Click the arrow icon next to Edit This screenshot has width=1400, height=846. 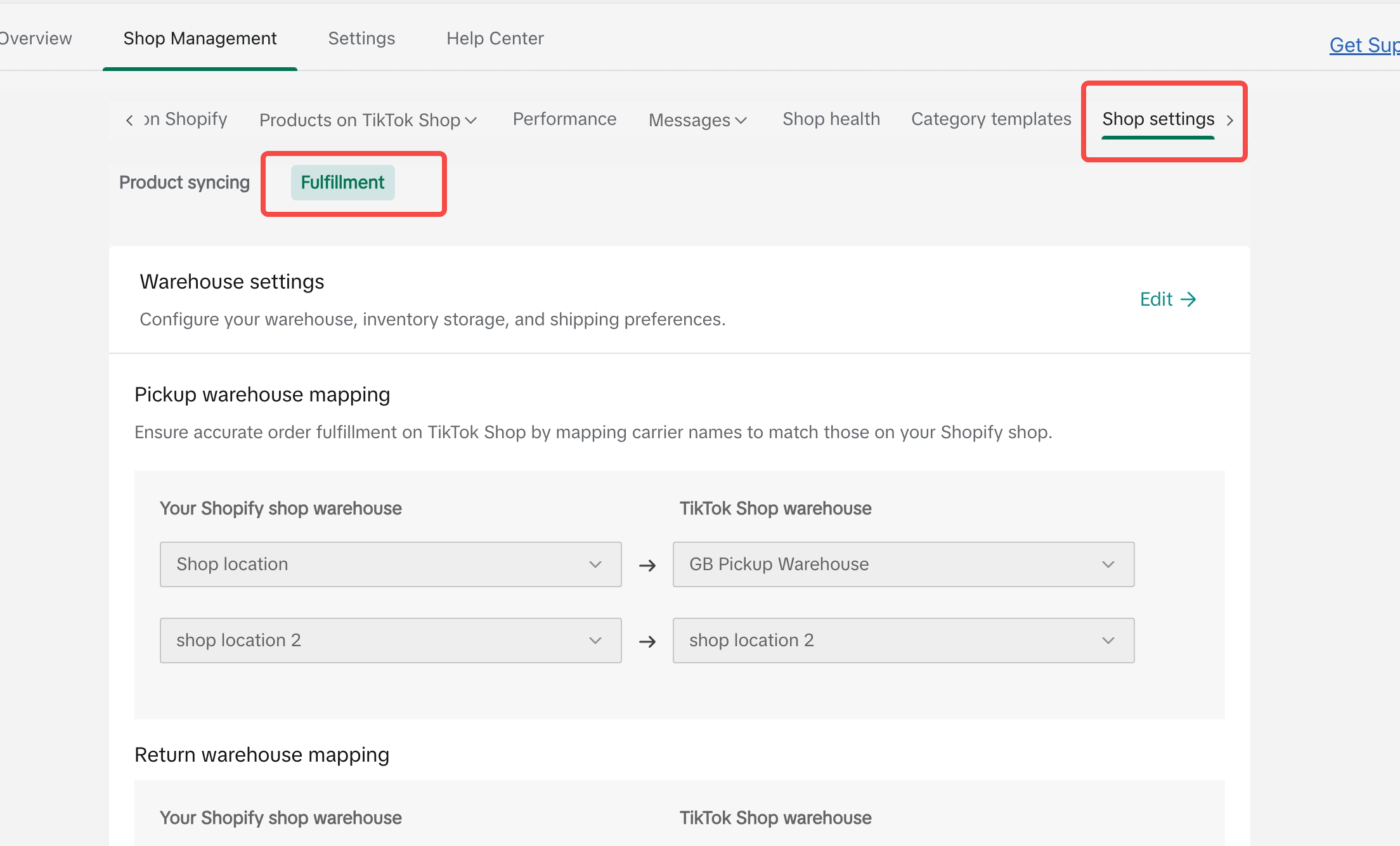coord(1188,299)
